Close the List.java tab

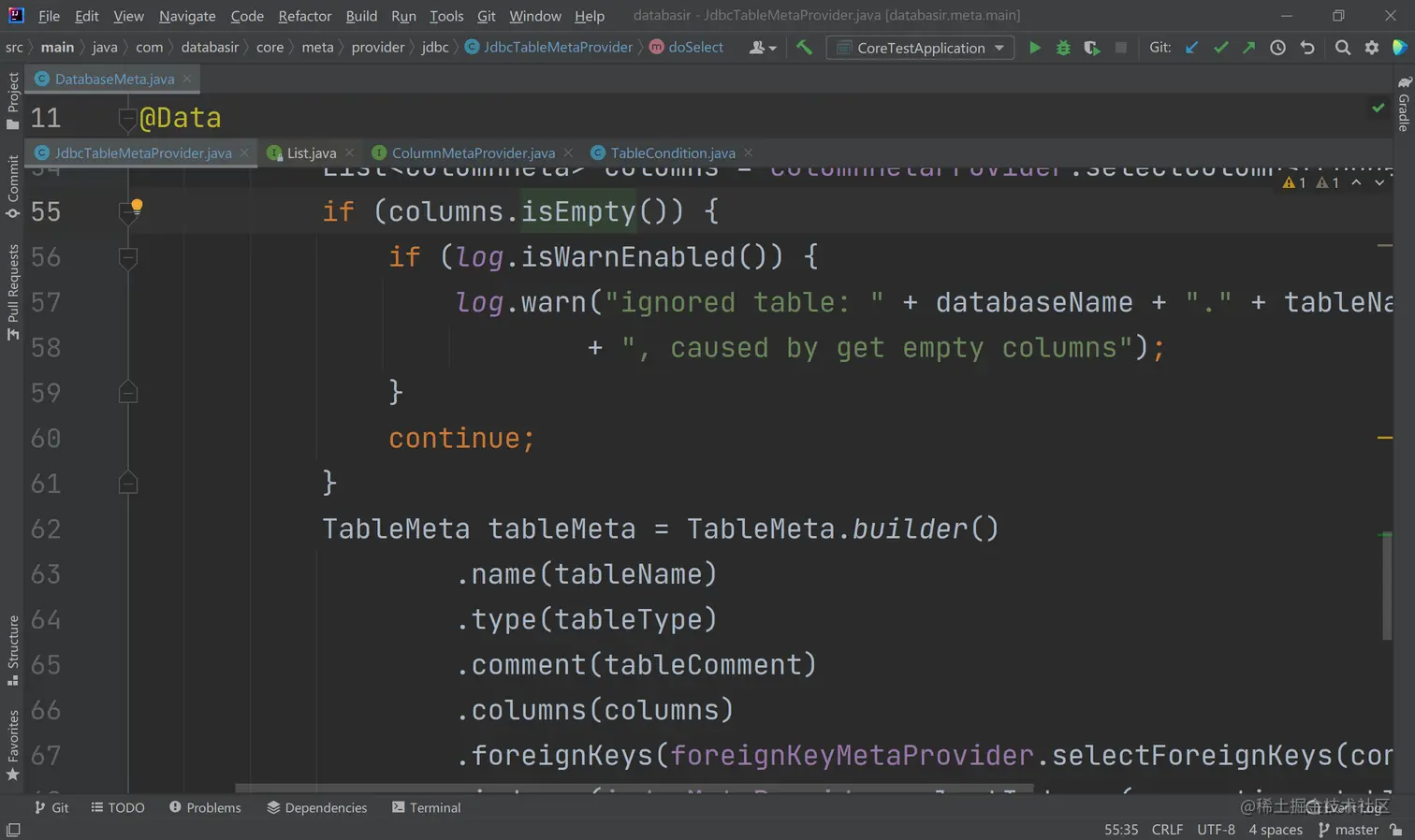tap(349, 152)
